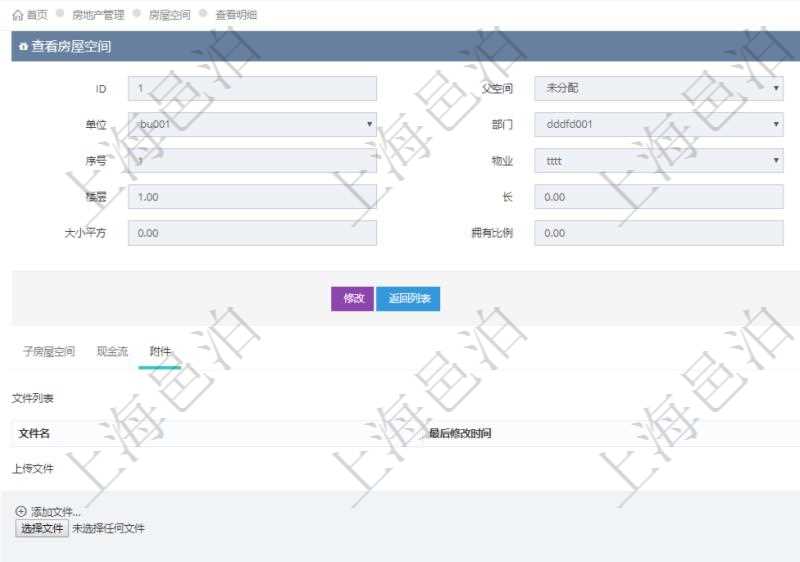Switch to the 子房屋空间 tab
Viewport: 800px width, 562px height.
(x=48, y=352)
